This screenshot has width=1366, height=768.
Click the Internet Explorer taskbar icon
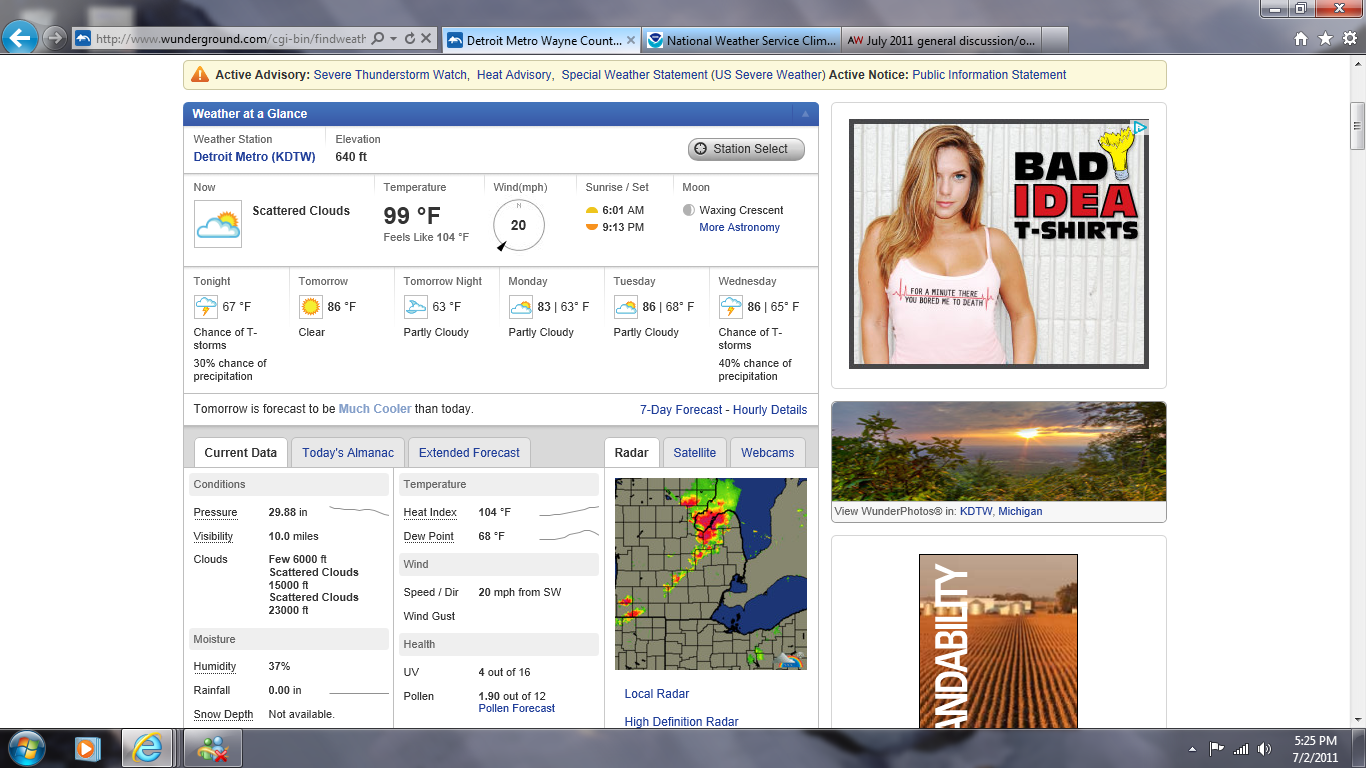148,747
